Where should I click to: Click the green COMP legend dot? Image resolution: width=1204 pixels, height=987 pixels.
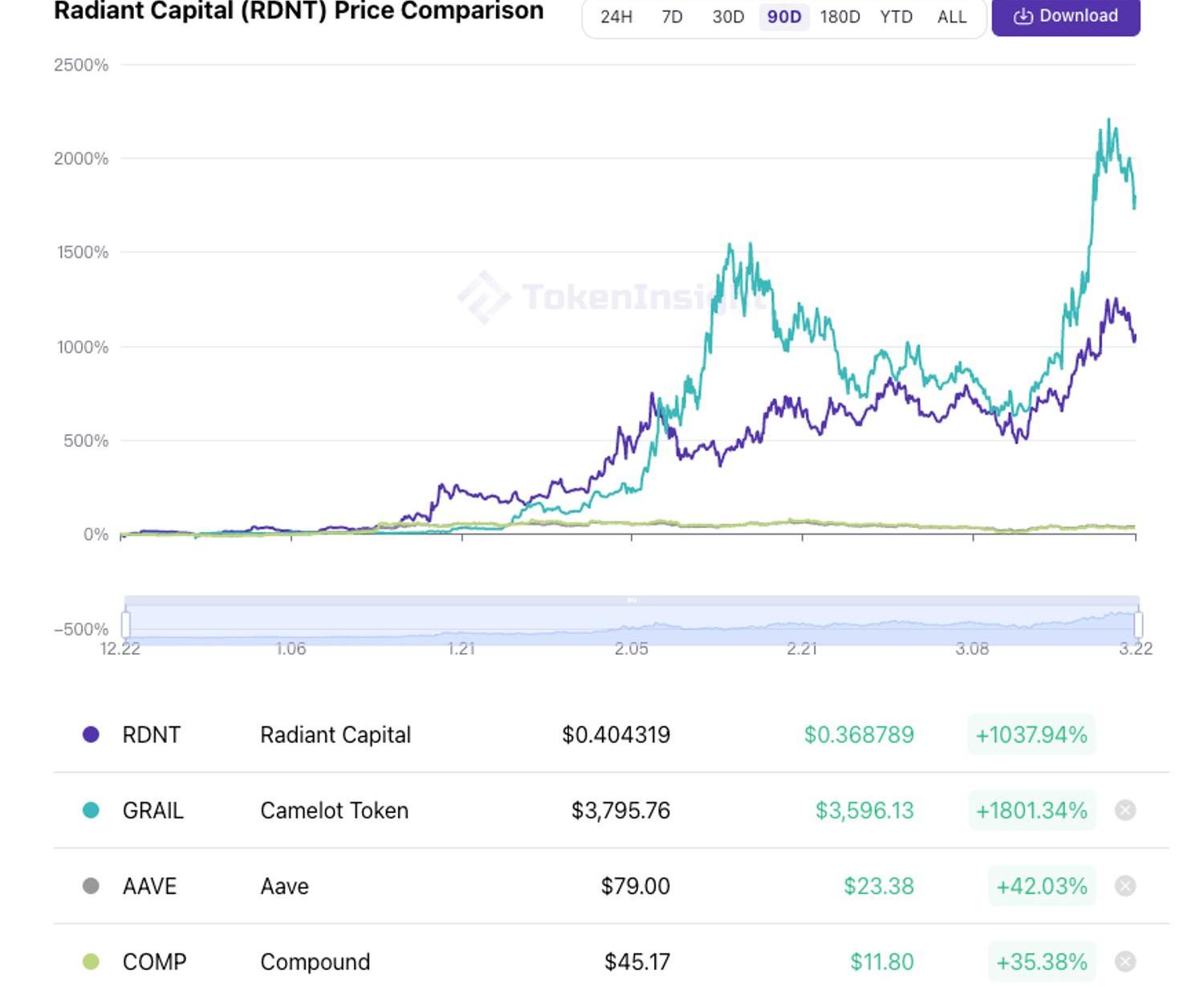tap(91, 961)
